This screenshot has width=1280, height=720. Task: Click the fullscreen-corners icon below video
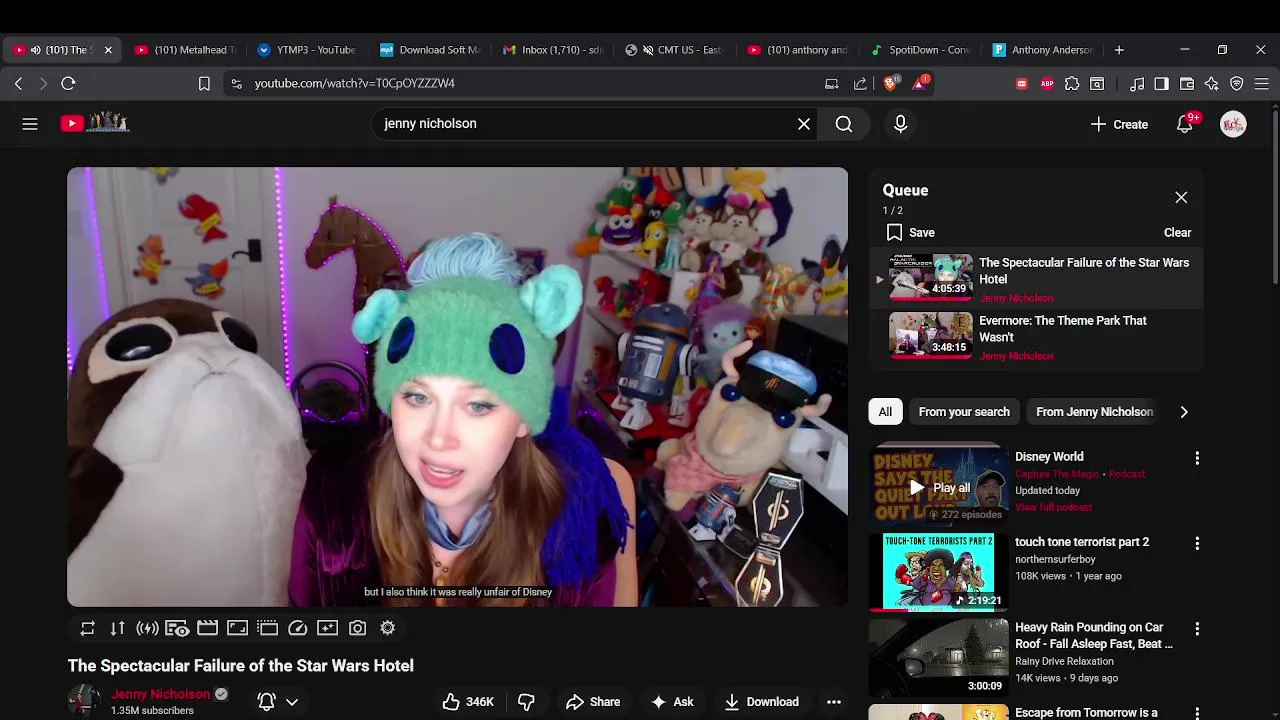pos(237,628)
